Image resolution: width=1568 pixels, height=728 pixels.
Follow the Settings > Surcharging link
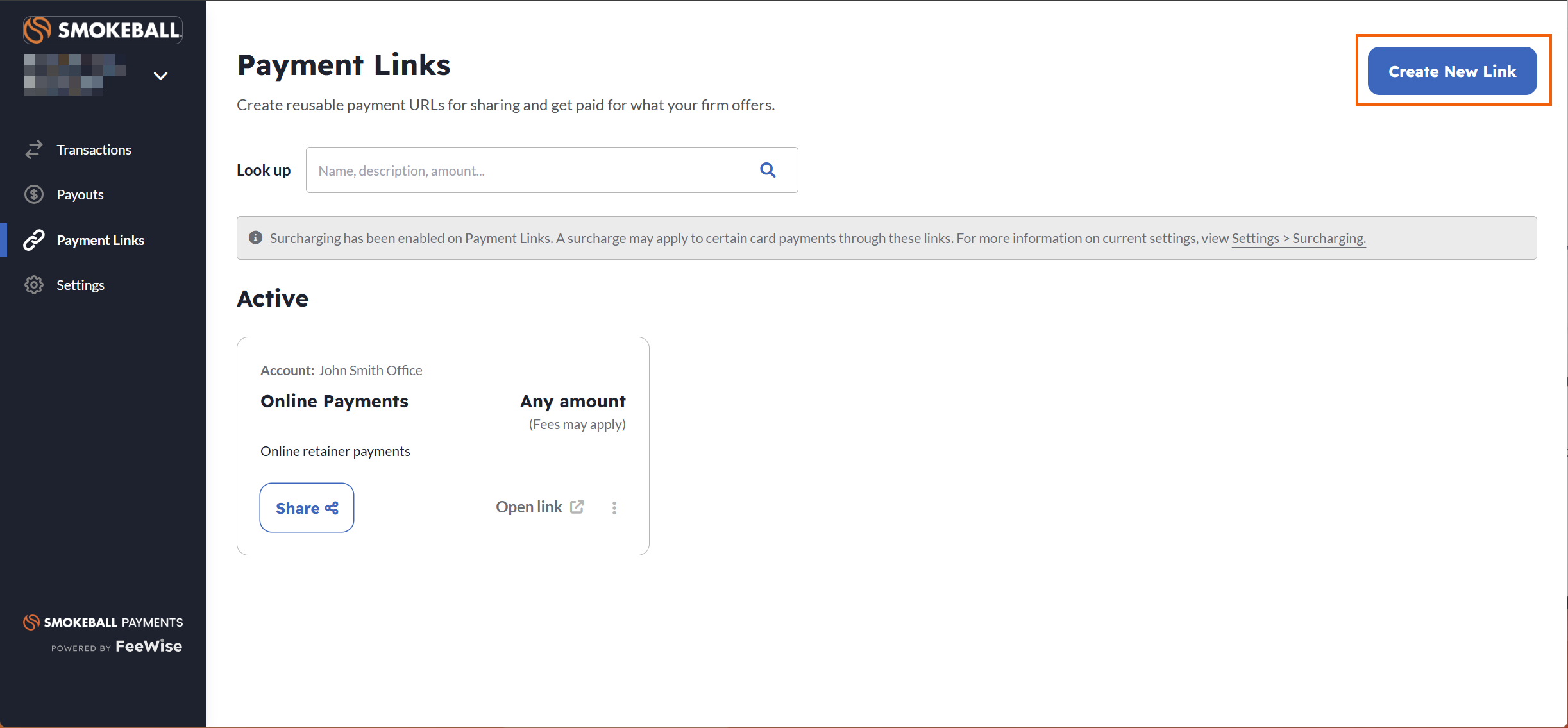pos(1299,238)
